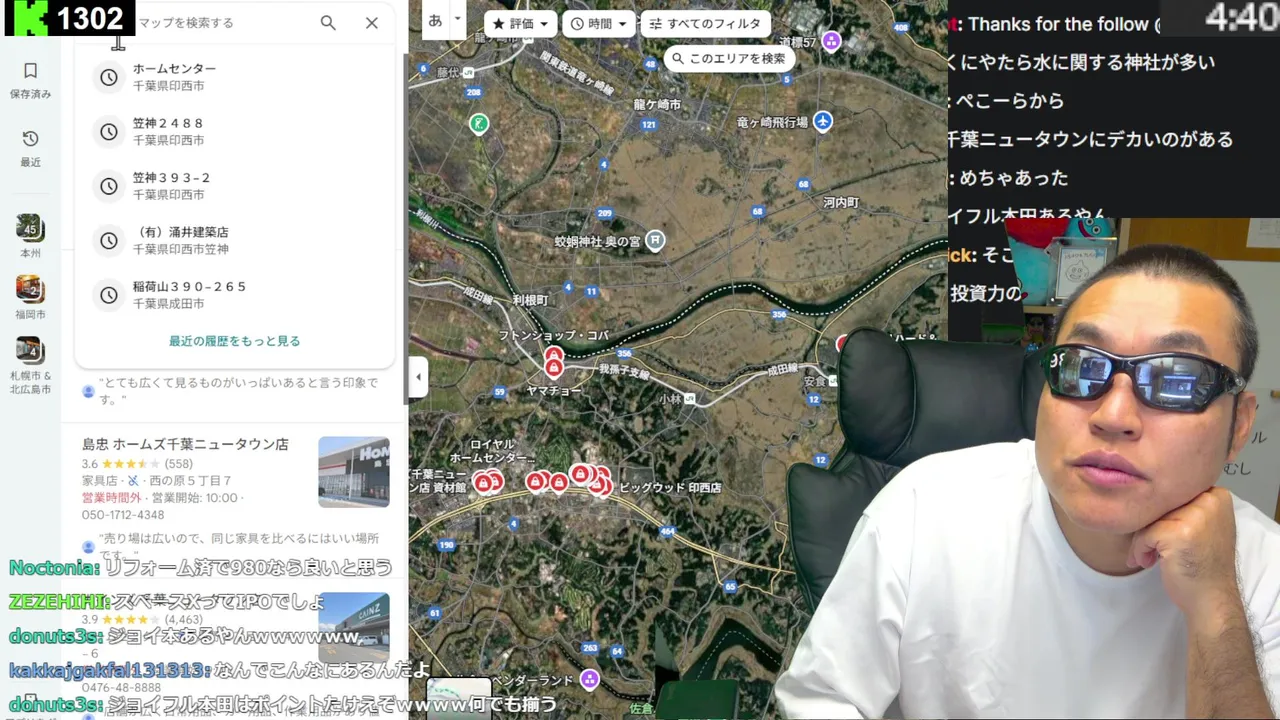Image resolution: width=1280 pixels, height=720 pixels.
Task: Click the ビッグウッド 印西店 red pin
Action: [599, 486]
